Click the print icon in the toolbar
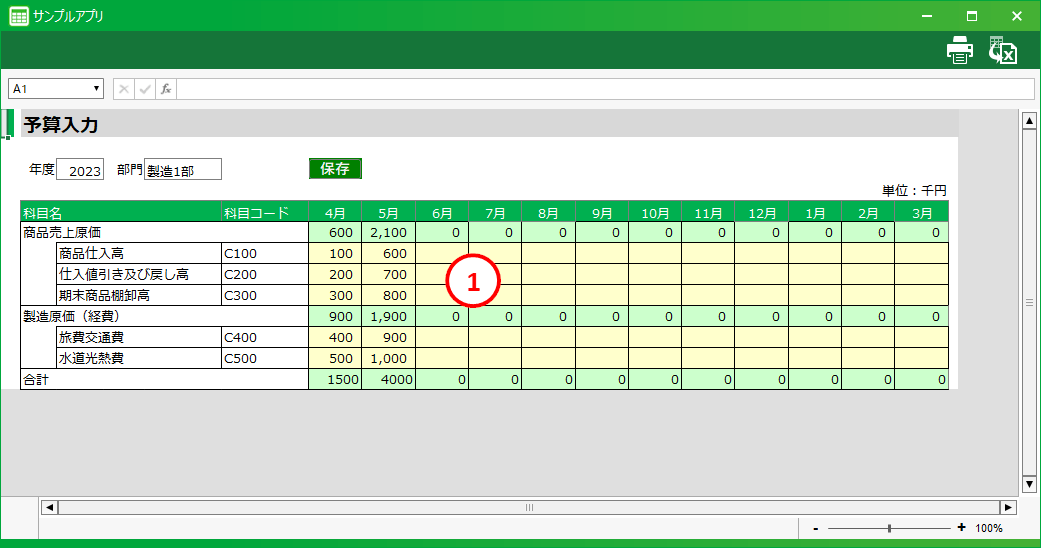The width and height of the screenshot is (1041, 548). tap(960, 50)
